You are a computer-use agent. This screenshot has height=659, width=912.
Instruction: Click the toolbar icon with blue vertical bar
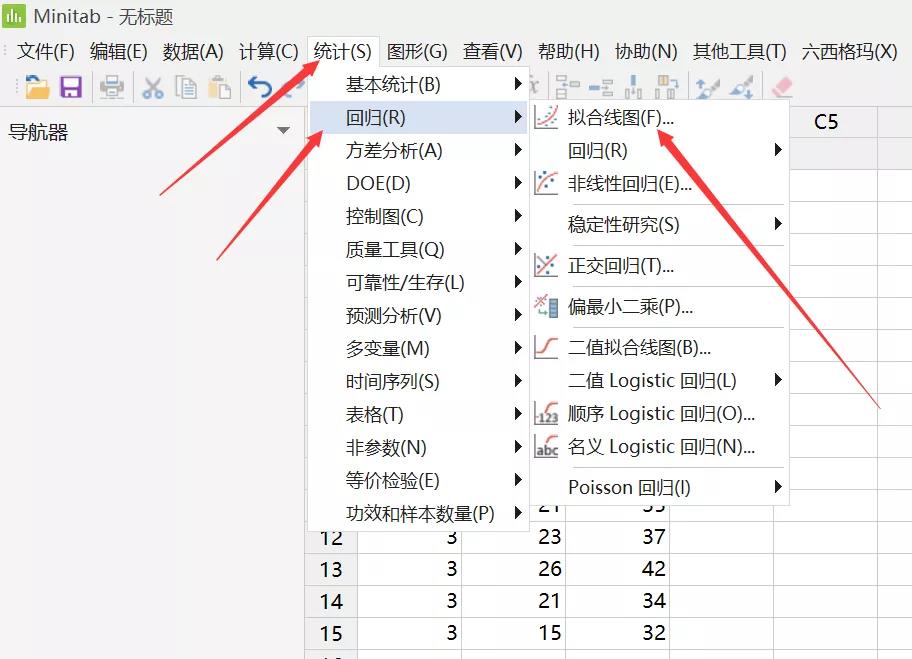coord(633,88)
